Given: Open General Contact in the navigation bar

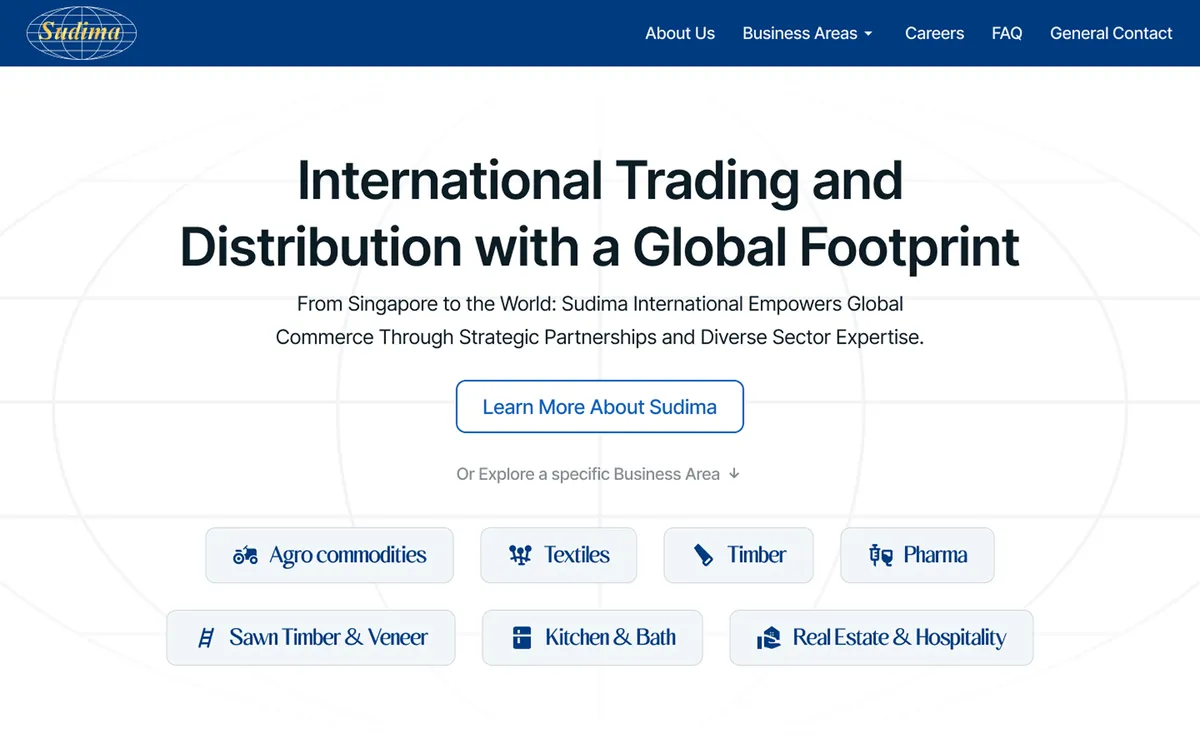Looking at the screenshot, I should 1111,33.
